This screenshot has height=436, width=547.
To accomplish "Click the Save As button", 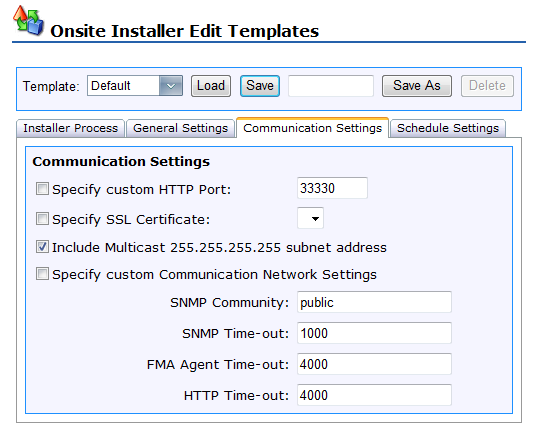I will point(417,86).
